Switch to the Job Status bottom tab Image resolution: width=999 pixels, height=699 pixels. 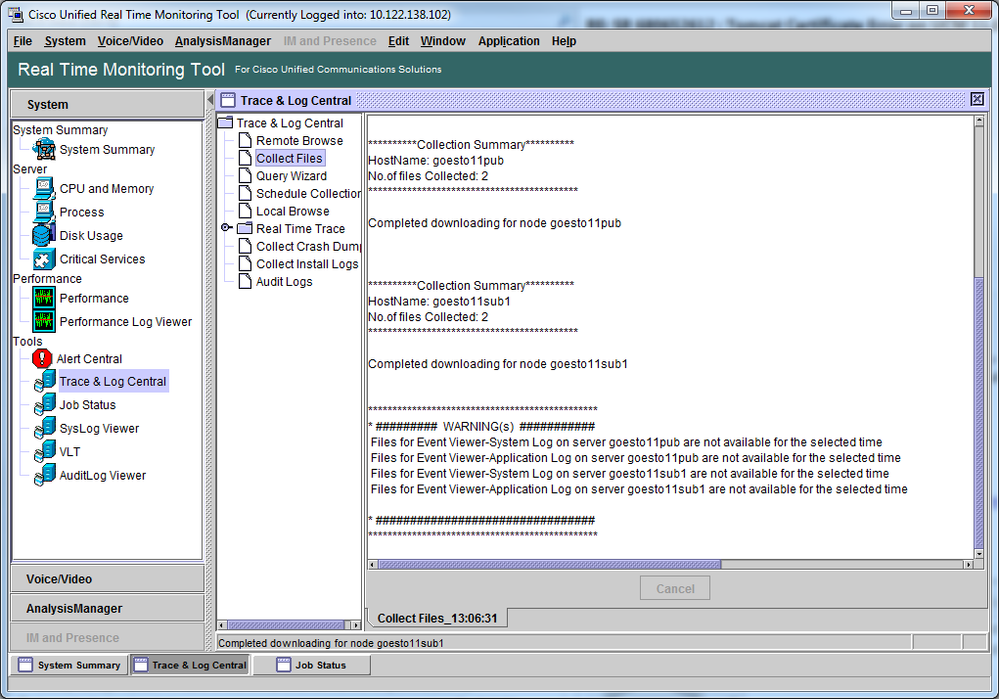(x=312, y=665)
